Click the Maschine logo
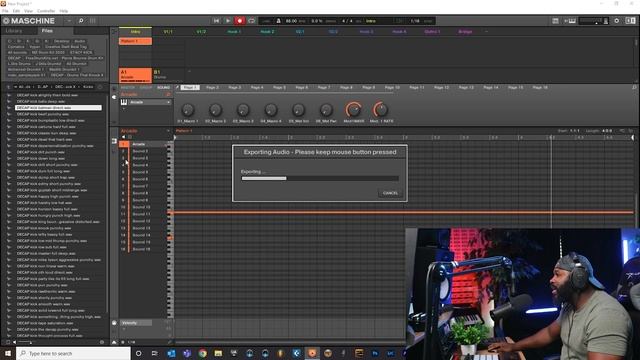This screenshot has height=360, width=640. 29,21
